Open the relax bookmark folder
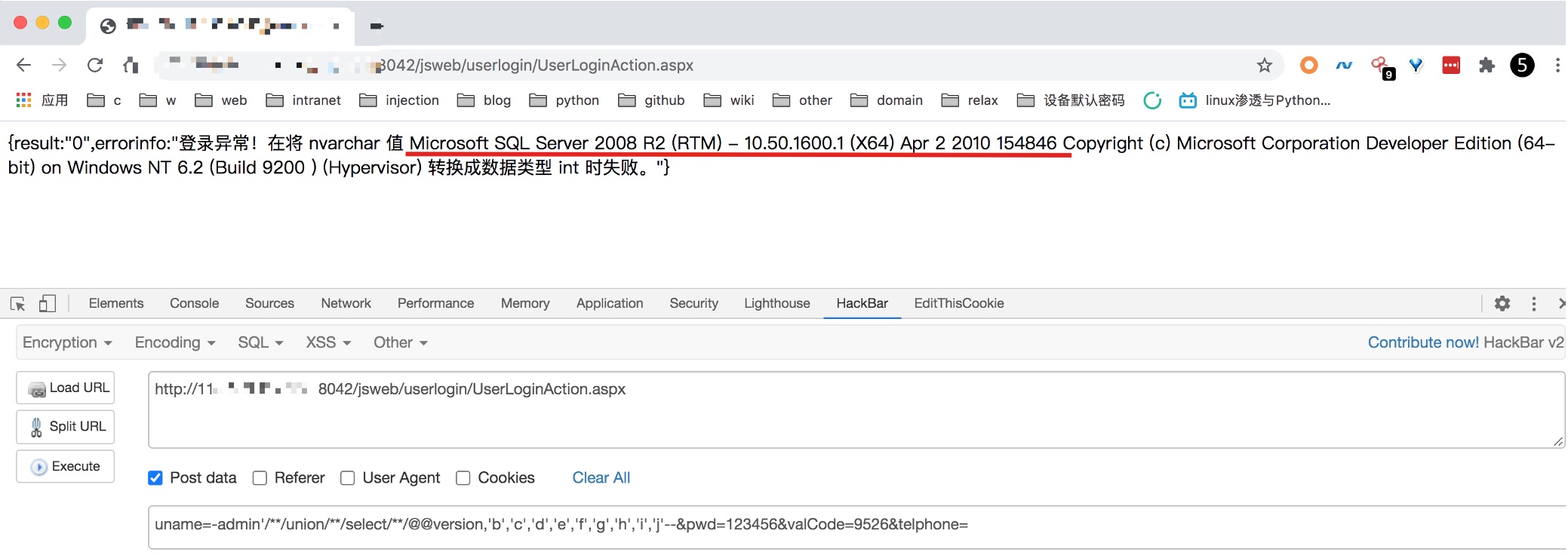1568x555 pixels. (x=970, y=100)
